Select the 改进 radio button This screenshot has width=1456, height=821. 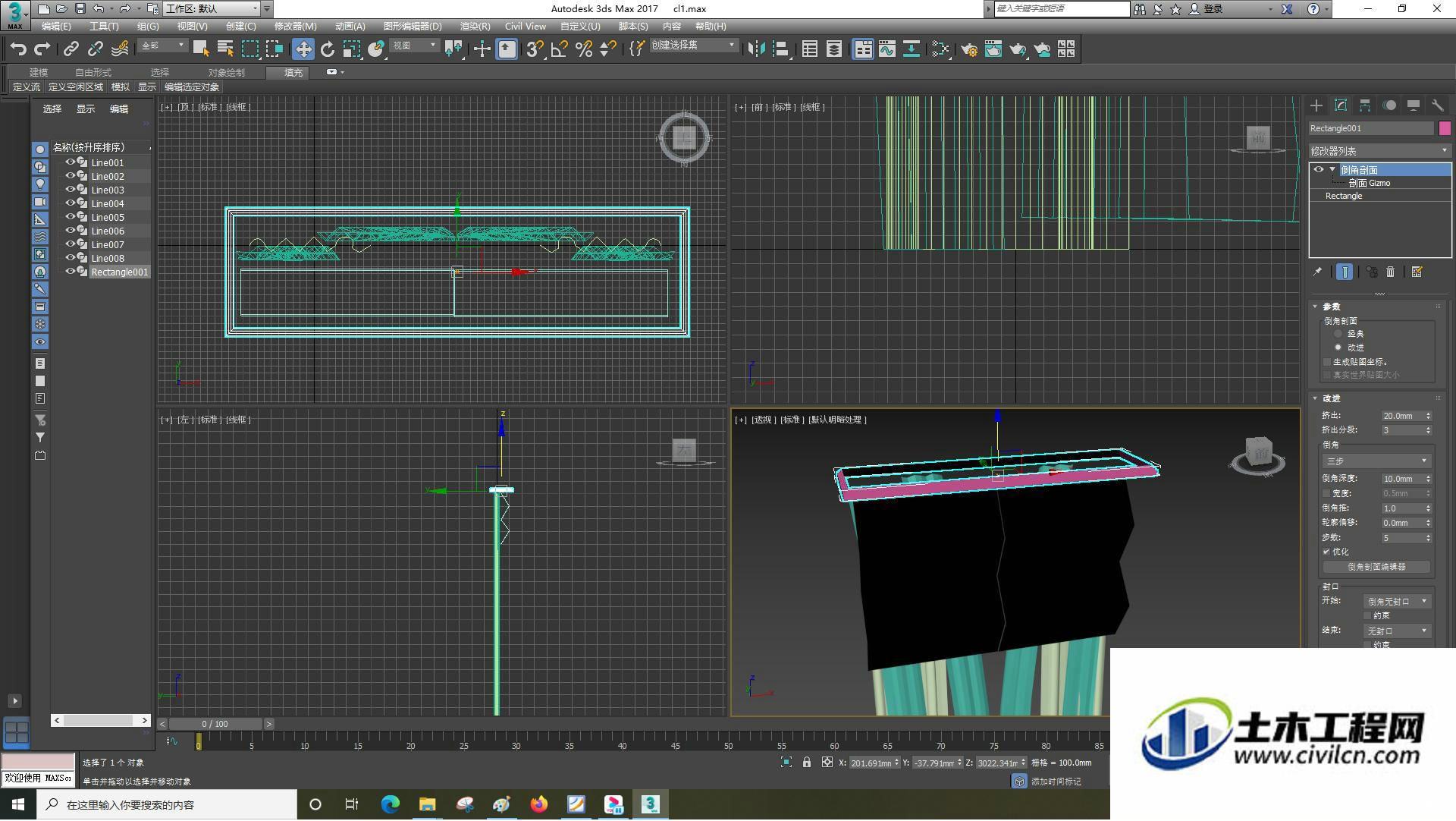(1338, 348)
